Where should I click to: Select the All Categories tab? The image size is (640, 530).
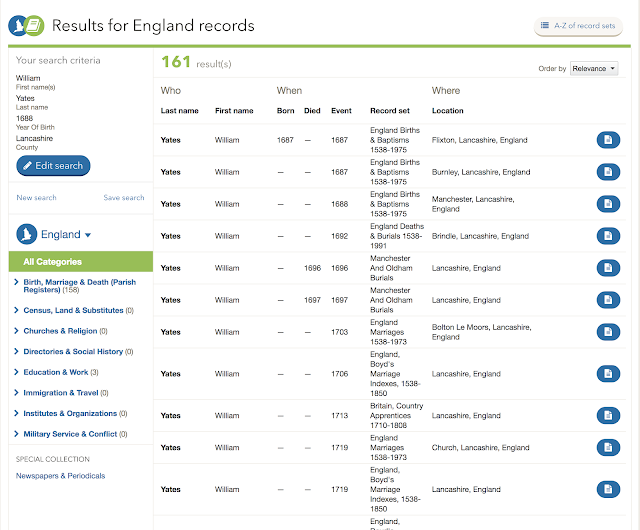point(81,262)
